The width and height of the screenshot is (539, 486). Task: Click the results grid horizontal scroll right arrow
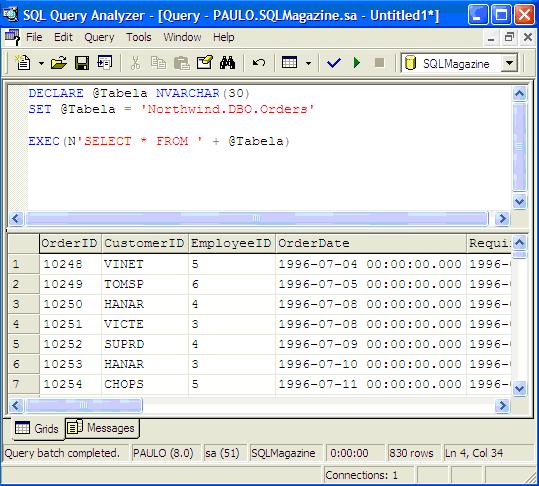coord(502,406)
